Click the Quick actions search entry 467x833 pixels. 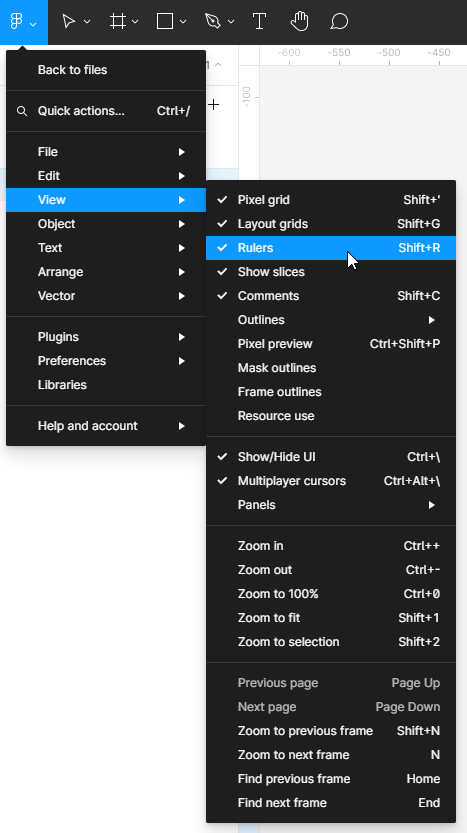tap(106, 111)
